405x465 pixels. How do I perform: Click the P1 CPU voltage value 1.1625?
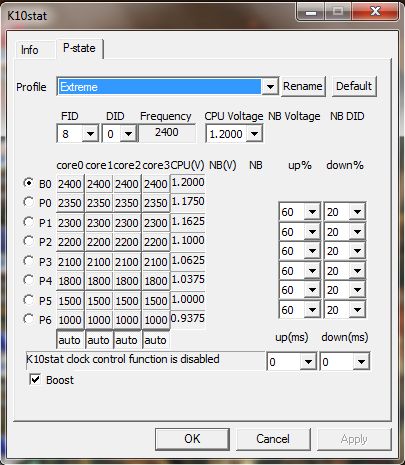188,221
